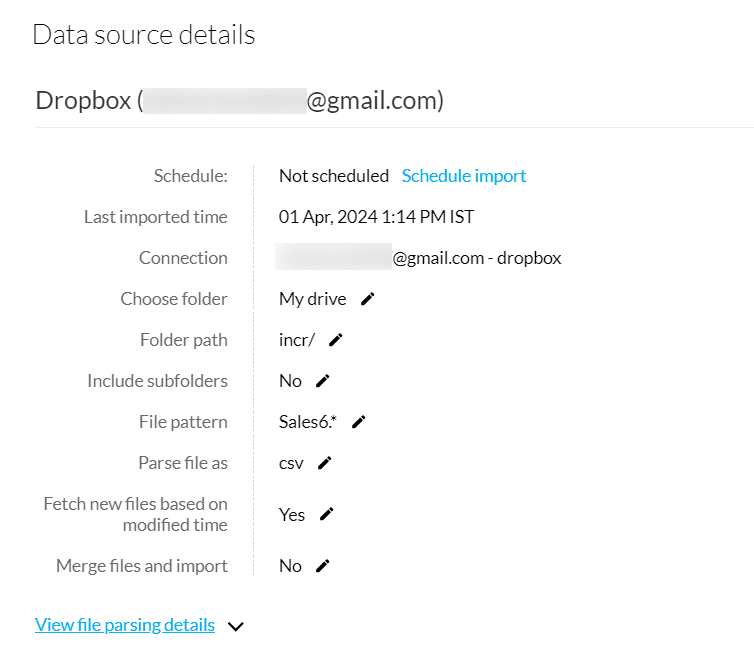Viewport: 754px width, 652px height.
Task: Click the 'csv' parse format value
Action: [291, 463]
